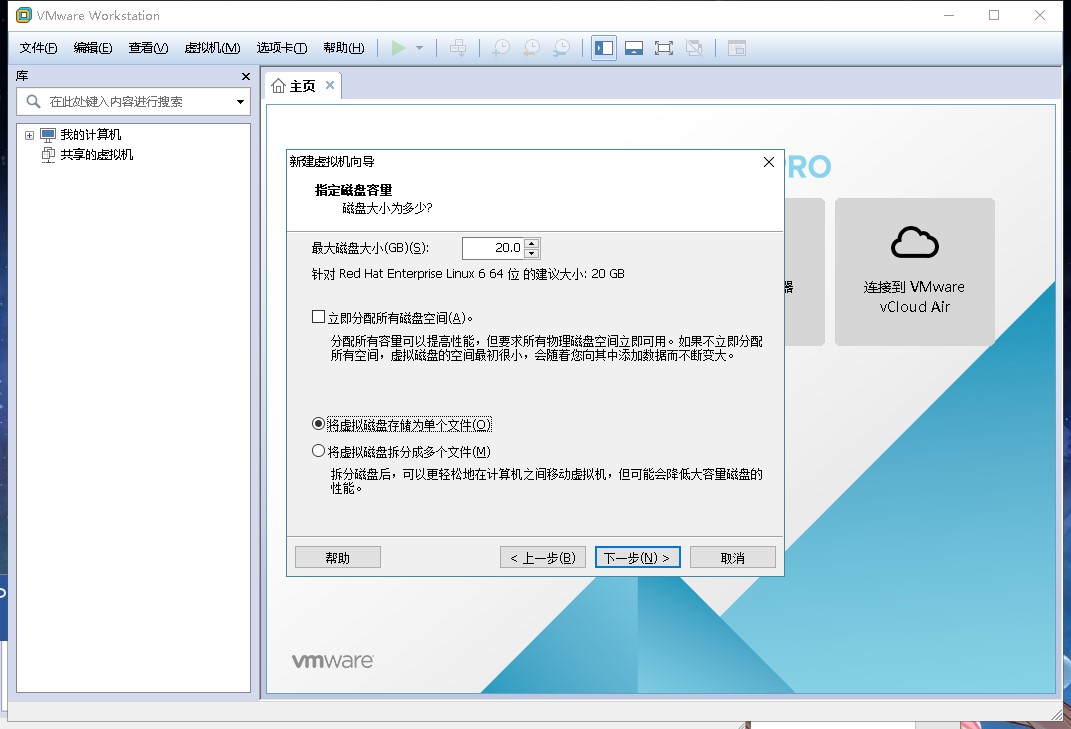Click the 上一步(B) back button
This screenshot has width=1071, height=729.
pos(543,558)
